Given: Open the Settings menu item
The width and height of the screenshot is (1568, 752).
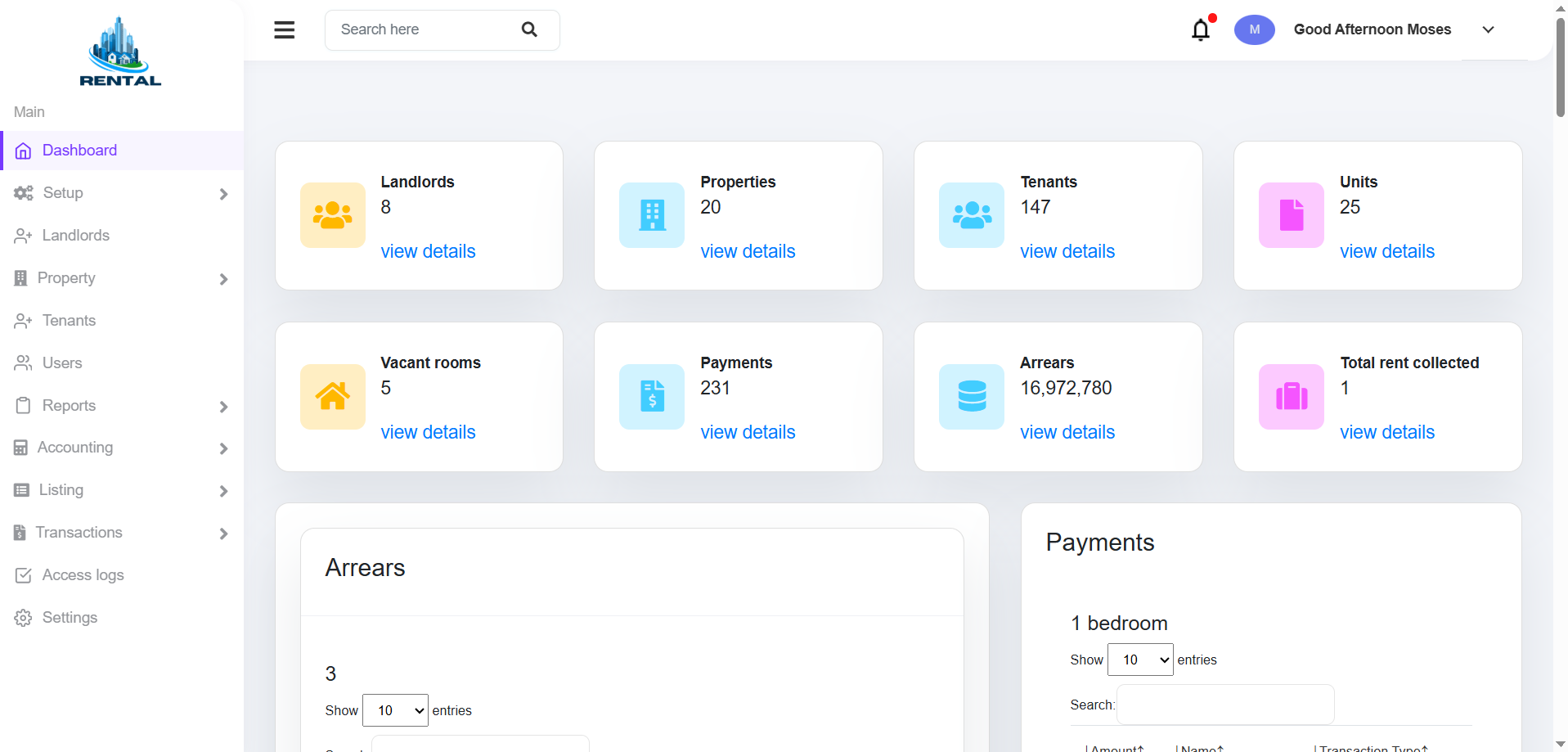Looking at the screenshot, I should click(x=122, y=618).
